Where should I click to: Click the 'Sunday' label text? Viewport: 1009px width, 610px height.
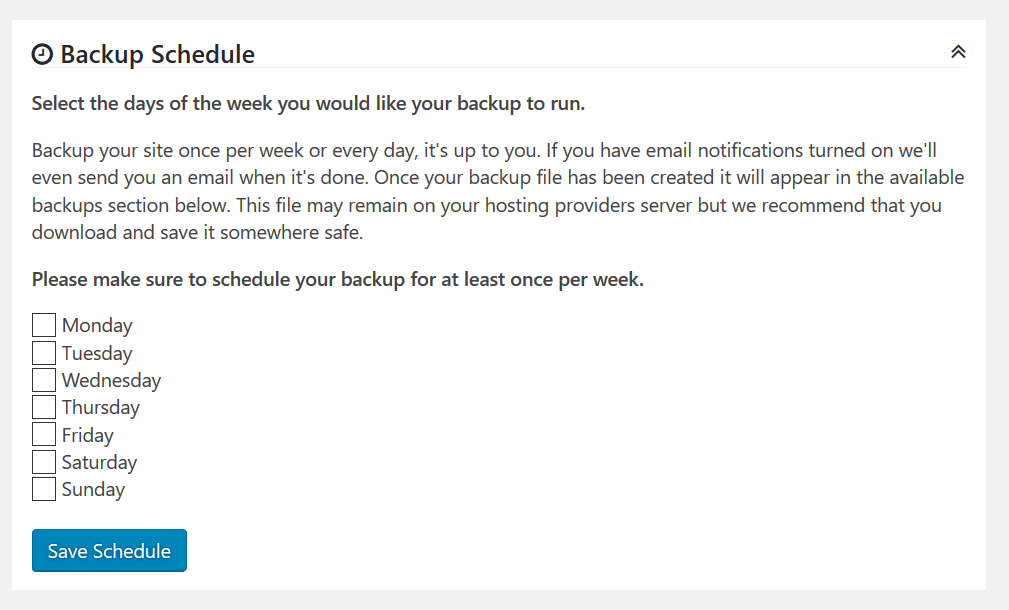(x=93, y=489)
